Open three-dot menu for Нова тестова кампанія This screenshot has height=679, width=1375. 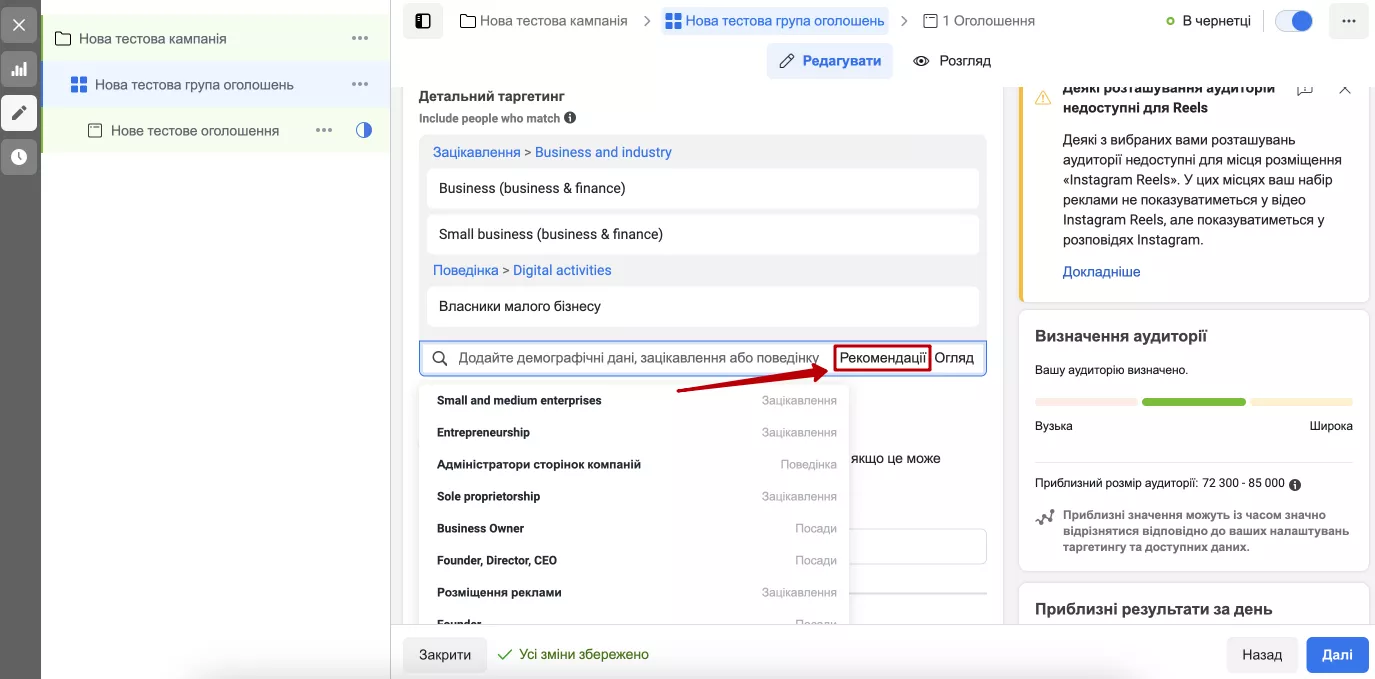tap(360, 38)
